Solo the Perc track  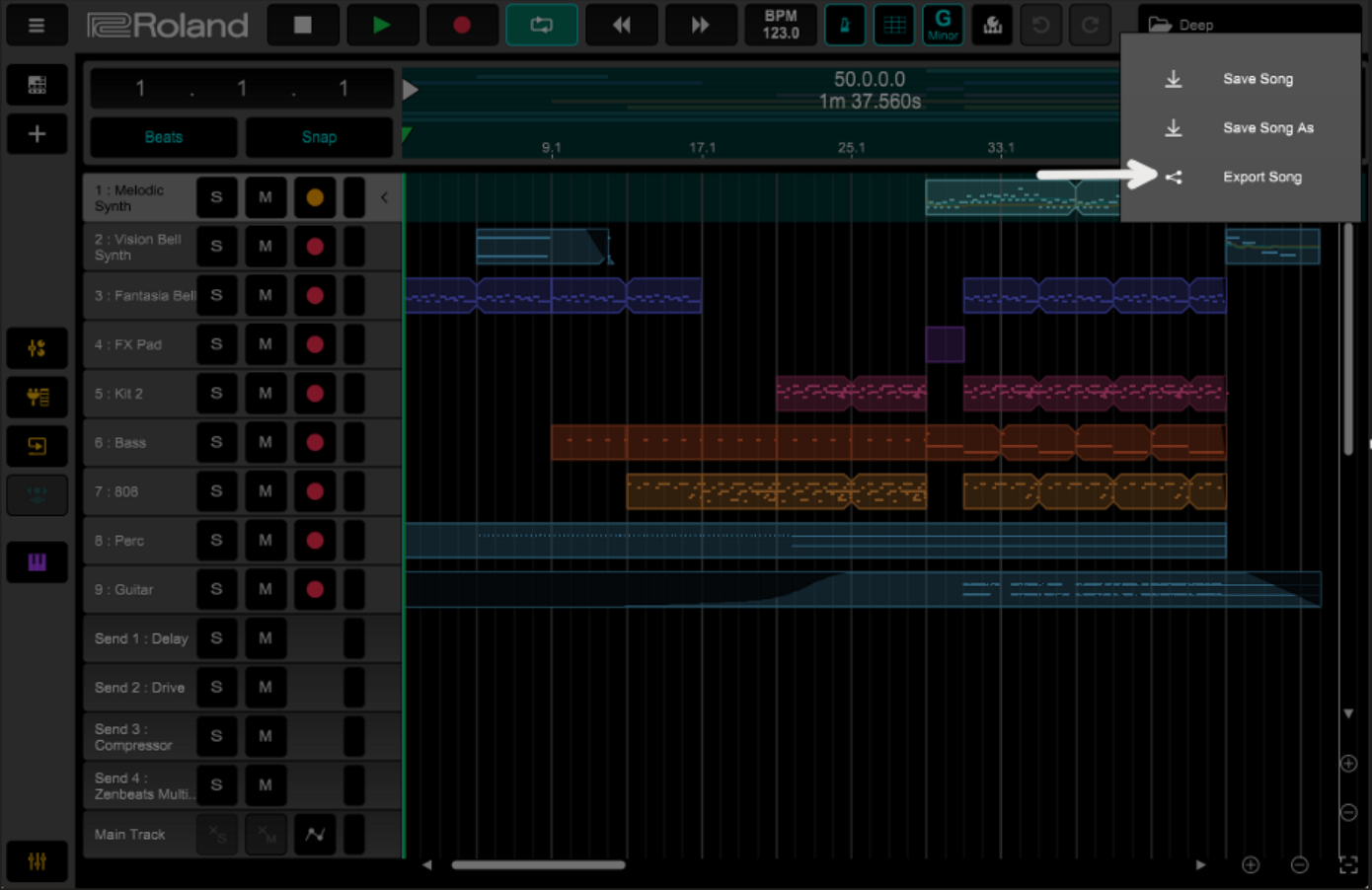[216, 541]
